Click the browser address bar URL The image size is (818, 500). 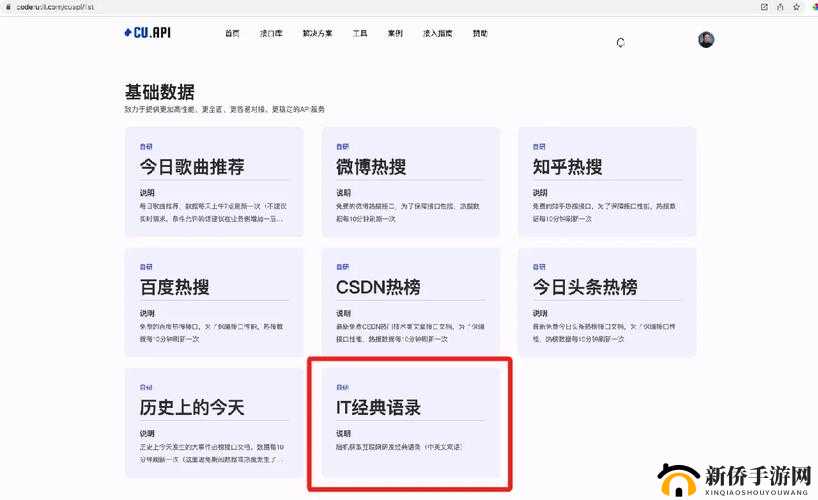click(55, 7)
